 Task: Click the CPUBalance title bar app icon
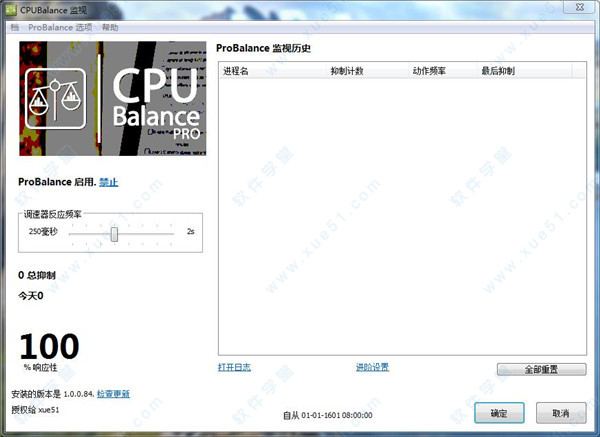[11, 10]
